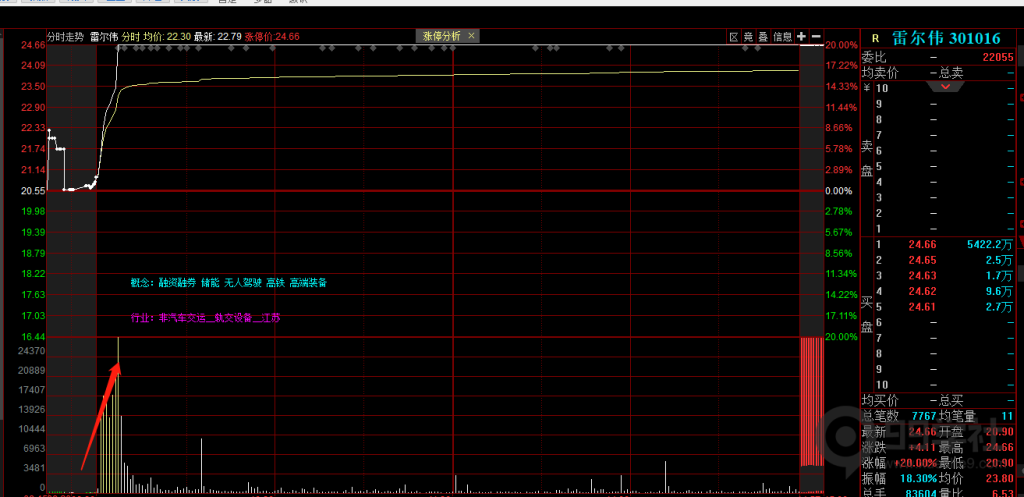Click the 行业 industry text line
The width and height of the screenshot is (1024, 497).
coord(206,318)
